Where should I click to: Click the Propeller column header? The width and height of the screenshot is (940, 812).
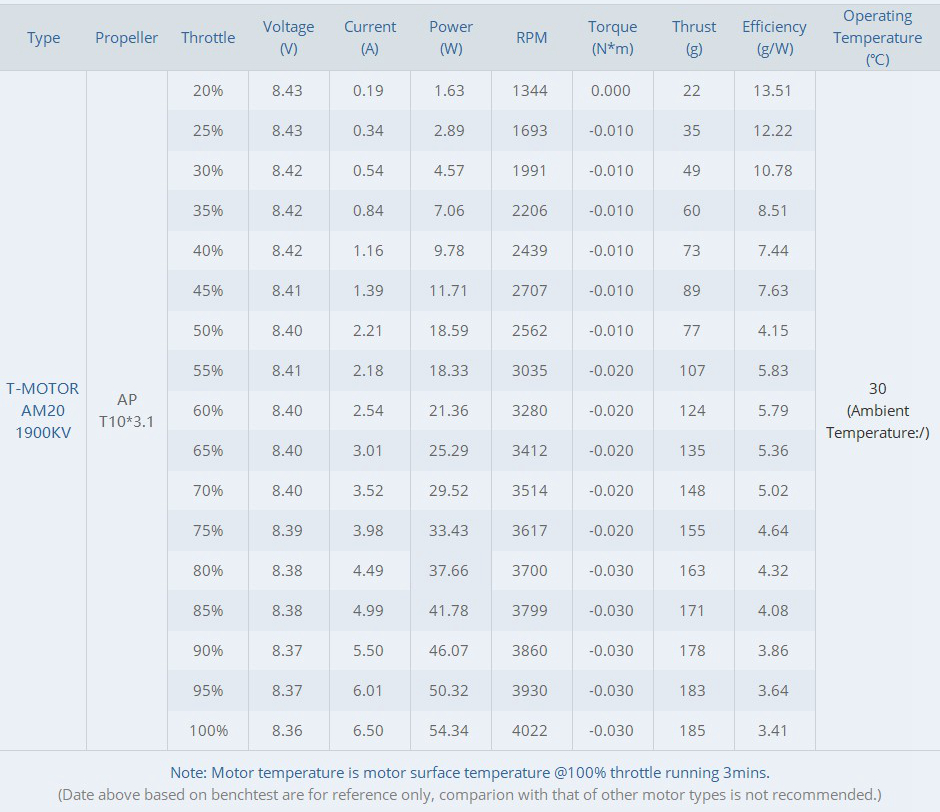click(127, 38)
